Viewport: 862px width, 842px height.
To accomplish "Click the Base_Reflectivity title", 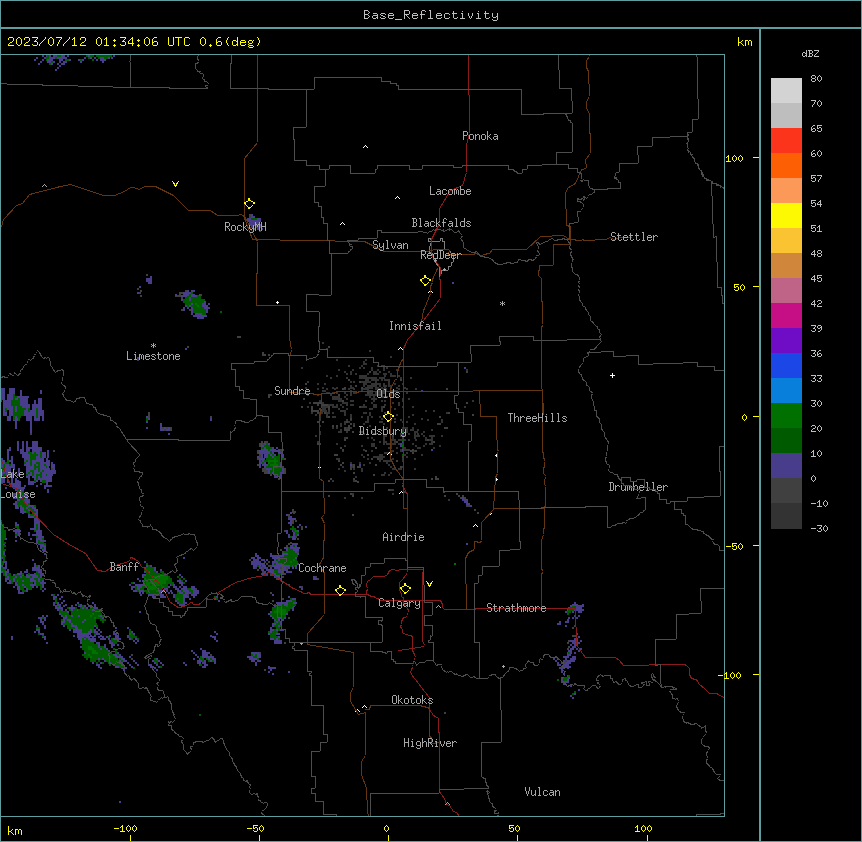I will click(x=431, y=15).
